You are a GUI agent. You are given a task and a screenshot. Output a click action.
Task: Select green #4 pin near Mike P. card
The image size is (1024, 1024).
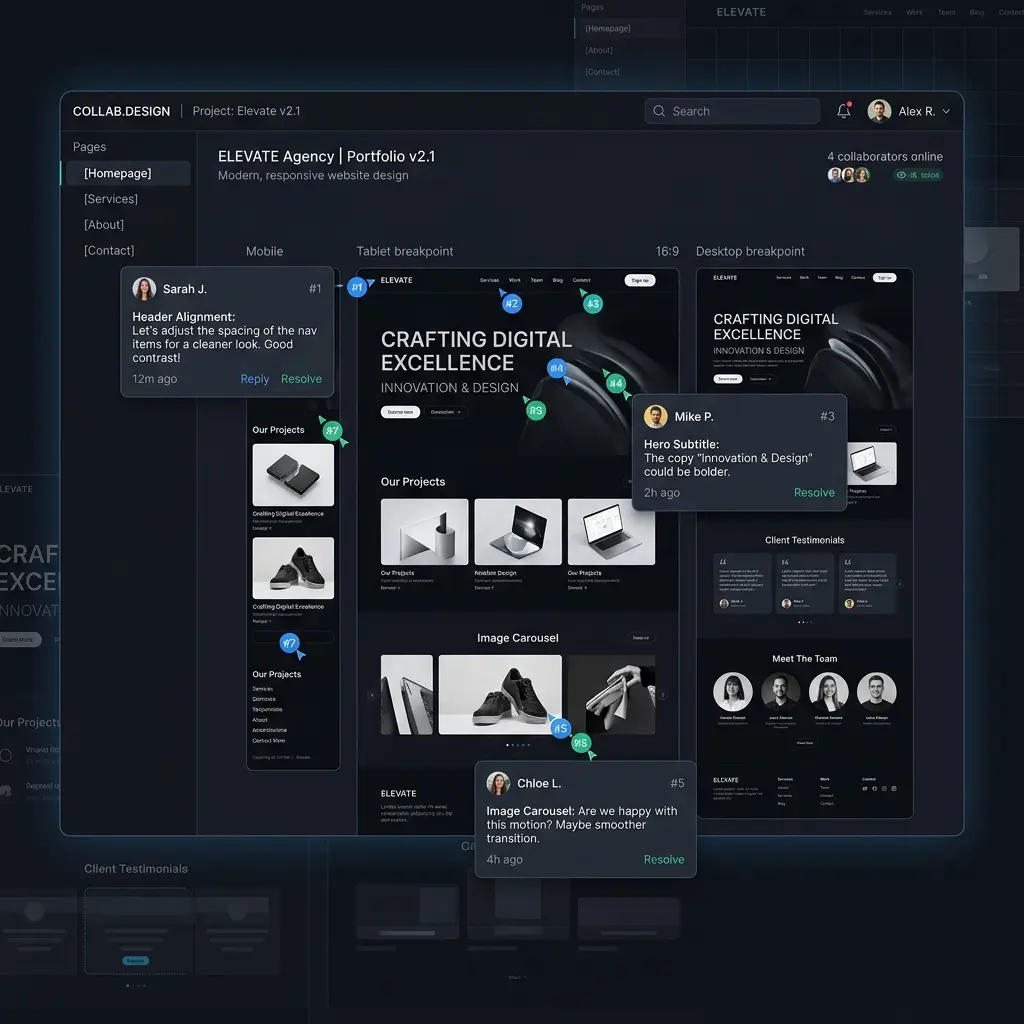tap(615, 383)
